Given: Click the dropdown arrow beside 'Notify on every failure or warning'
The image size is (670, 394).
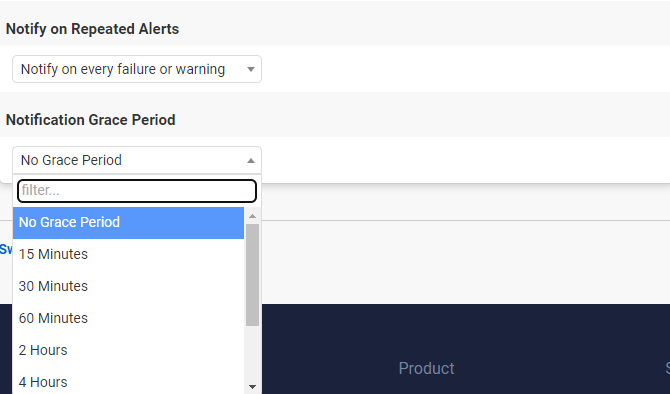Looking at the screenshot, I should tap(251, 69).
